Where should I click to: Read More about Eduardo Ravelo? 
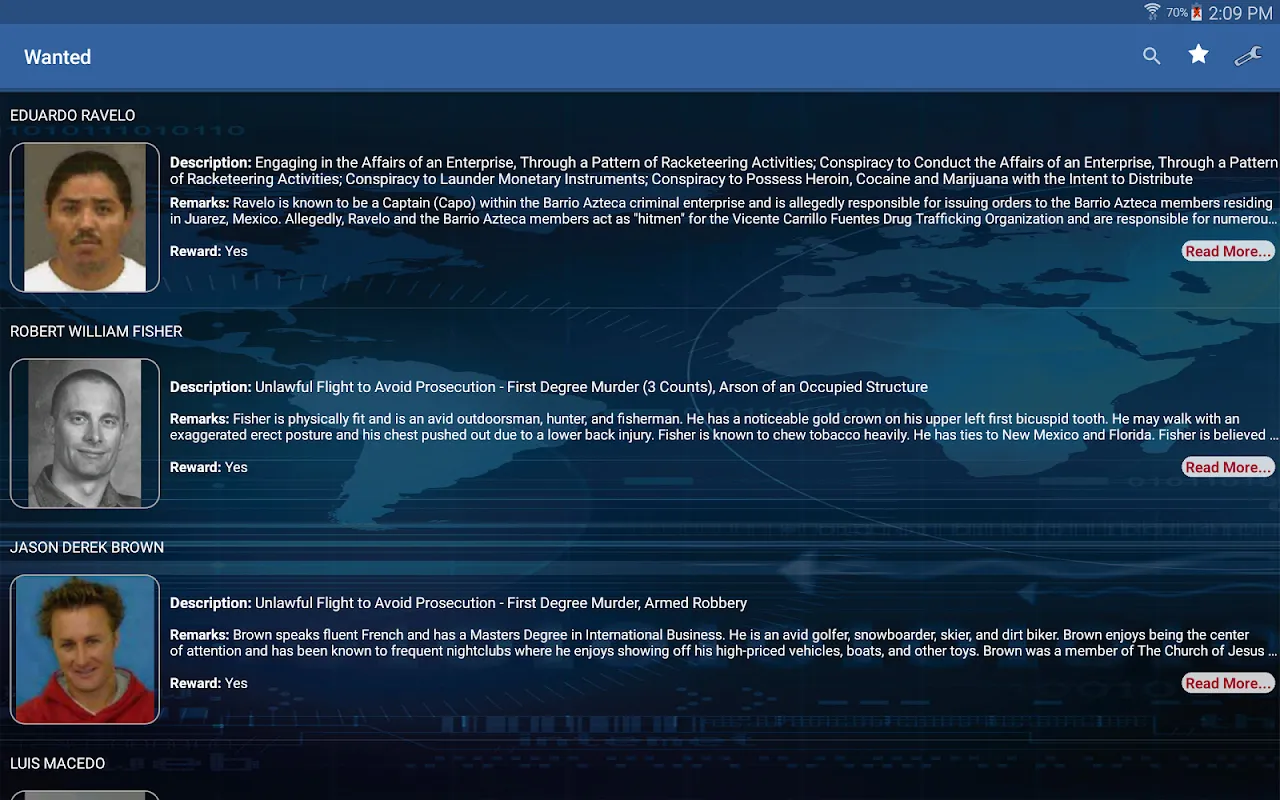point(1228,251)
